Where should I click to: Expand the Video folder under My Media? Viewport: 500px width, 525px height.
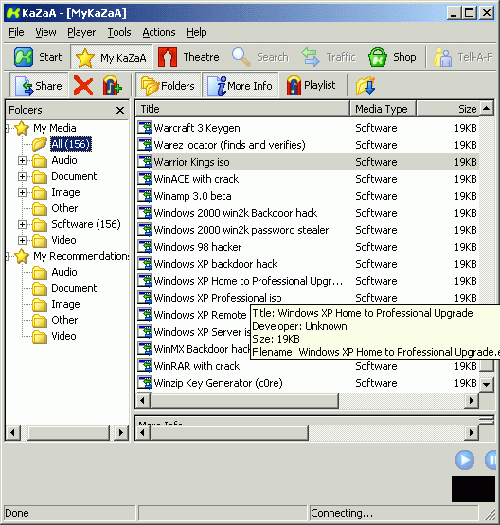point(22,240)
